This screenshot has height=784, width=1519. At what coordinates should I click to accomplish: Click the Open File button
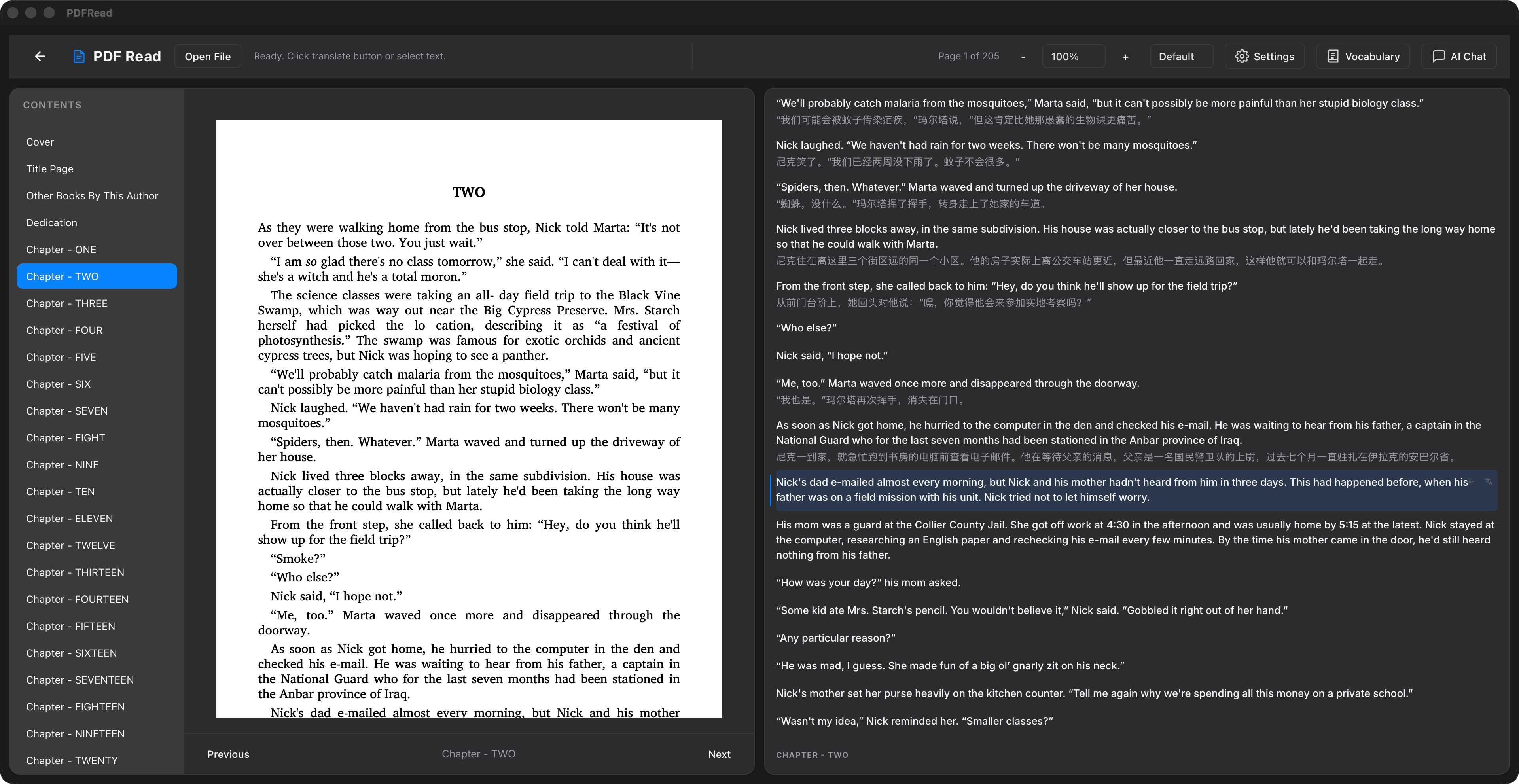pos(208,56)
